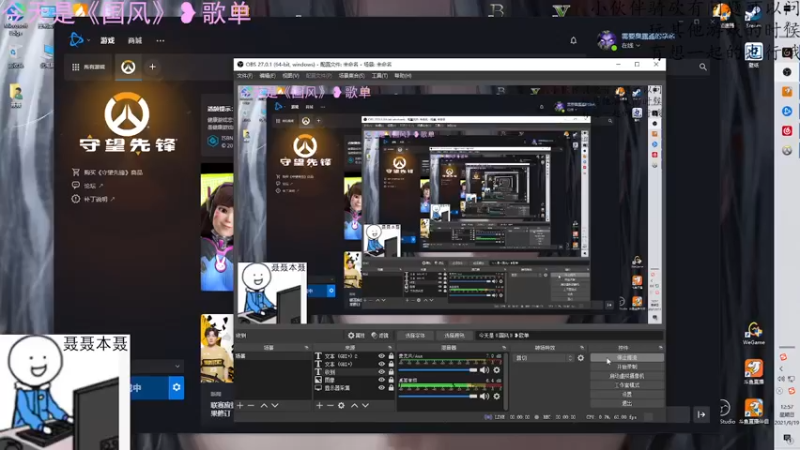Switch to Battle.net 商城 shop tab
Image resolution: width=800 pixels, height=450 pixels.
[135, 40]
